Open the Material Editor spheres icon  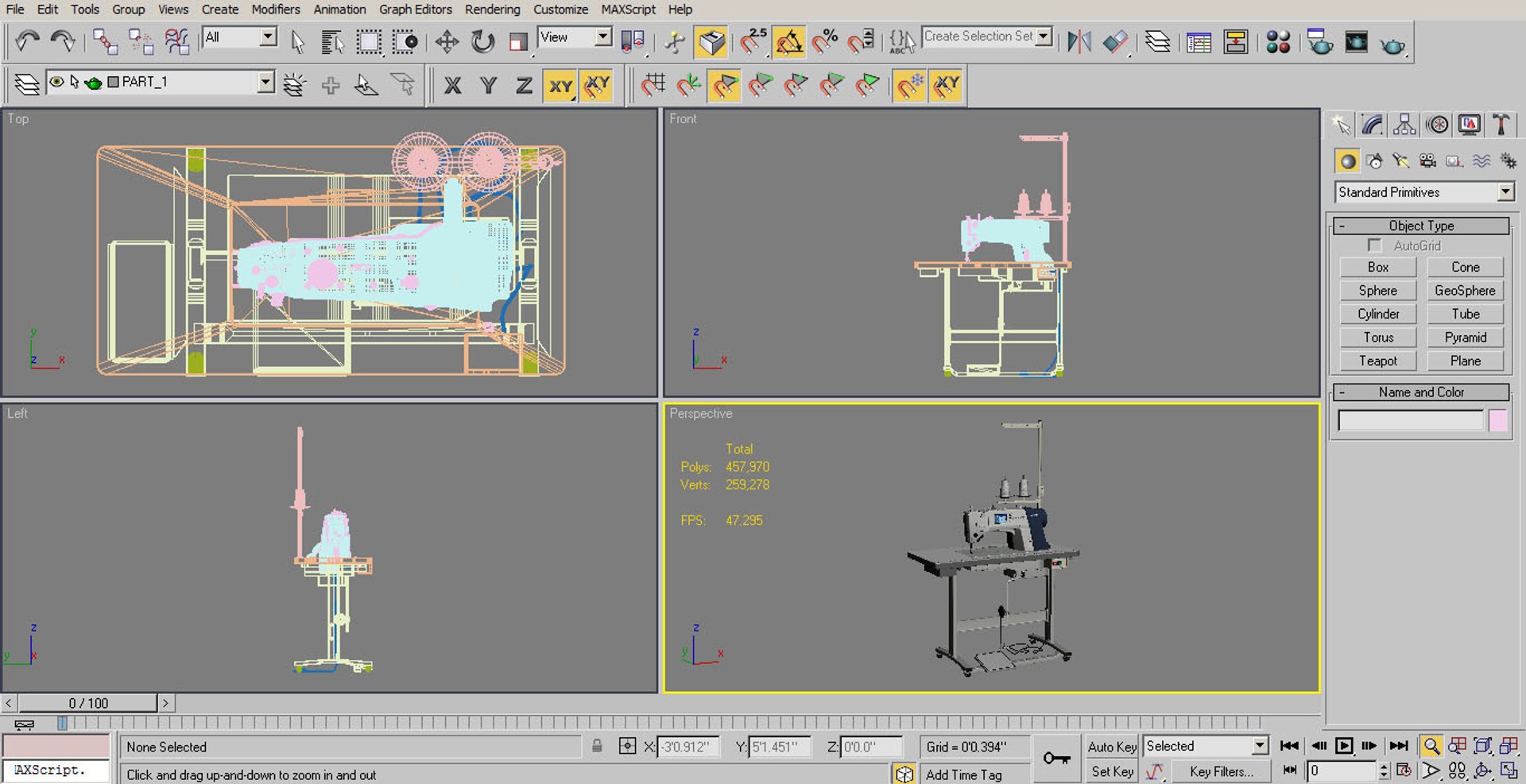tap(1278, 41)
